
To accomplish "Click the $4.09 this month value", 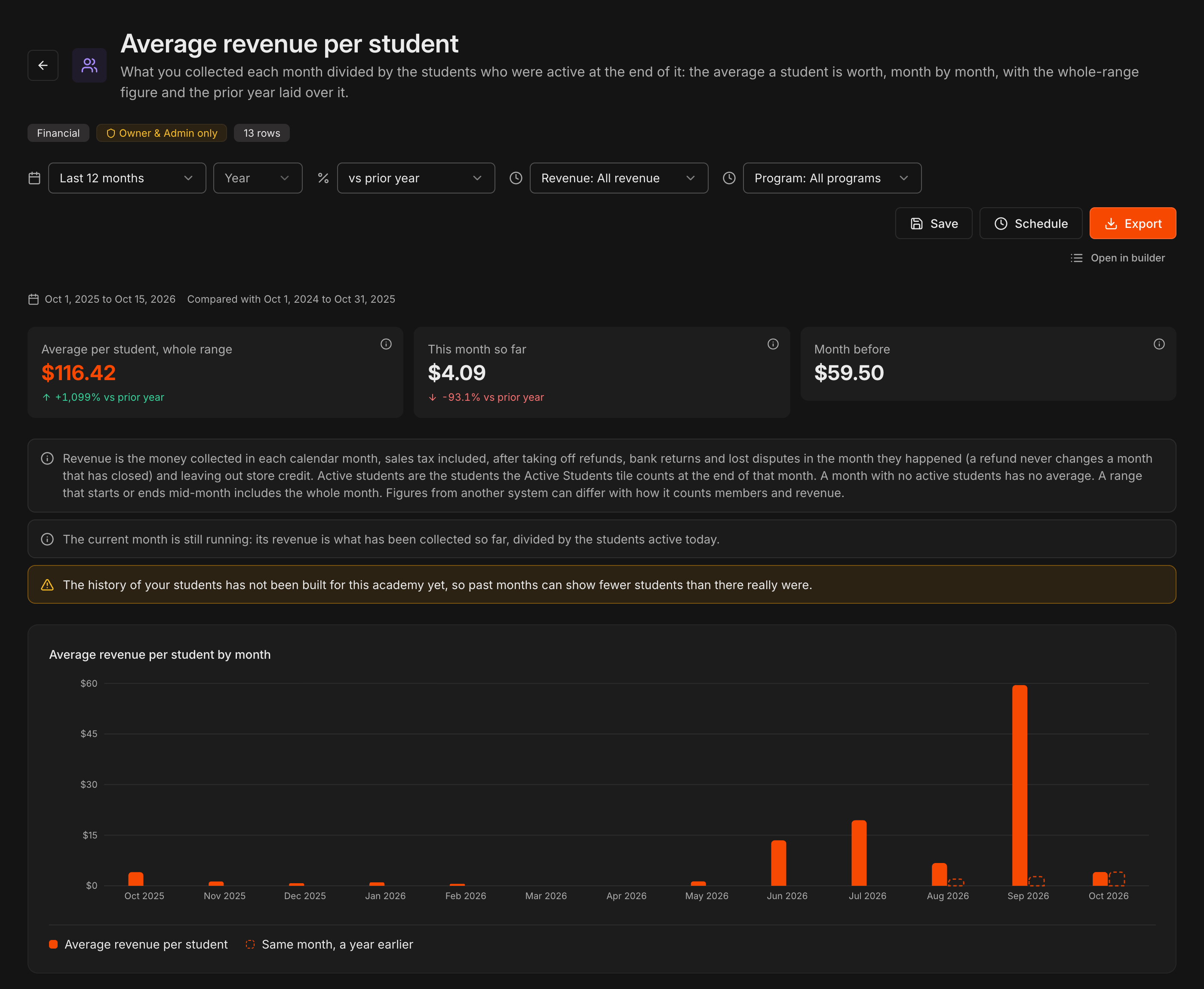I will pyautogui.click(x=457, y=372).
